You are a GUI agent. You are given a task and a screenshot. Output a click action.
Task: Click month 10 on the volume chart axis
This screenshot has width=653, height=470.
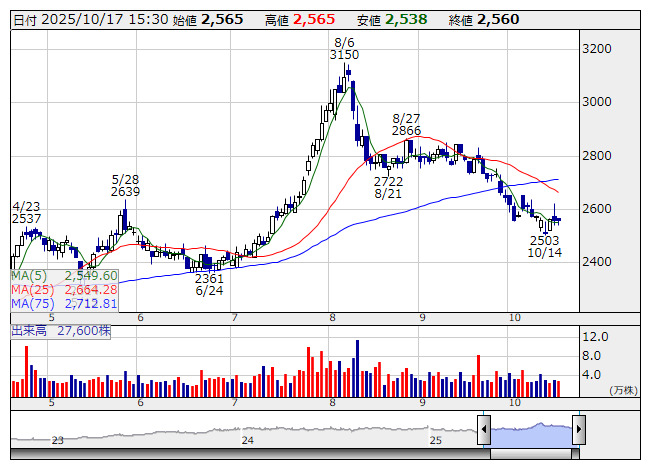[x=515, y=403]
